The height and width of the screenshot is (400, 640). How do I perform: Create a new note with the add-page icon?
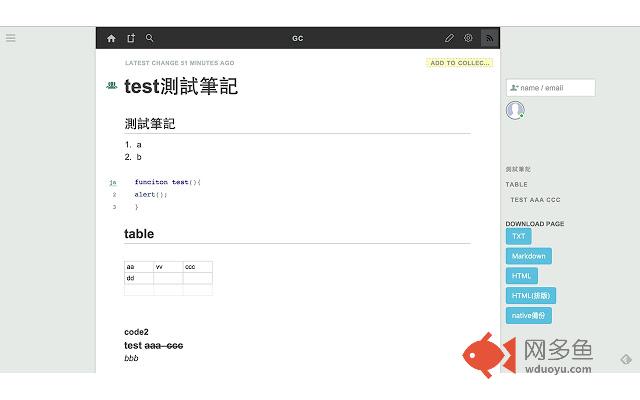(x=131, y=38)
